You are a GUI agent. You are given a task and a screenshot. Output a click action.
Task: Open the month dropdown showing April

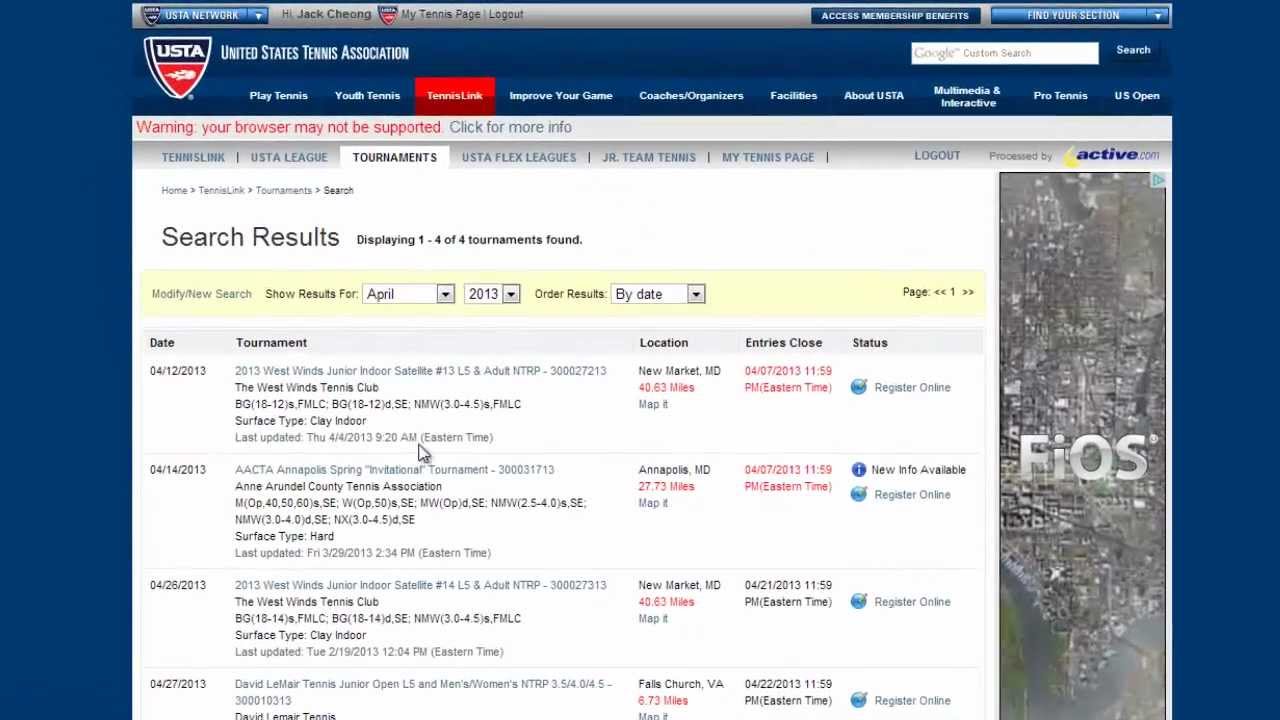point(409,294)
